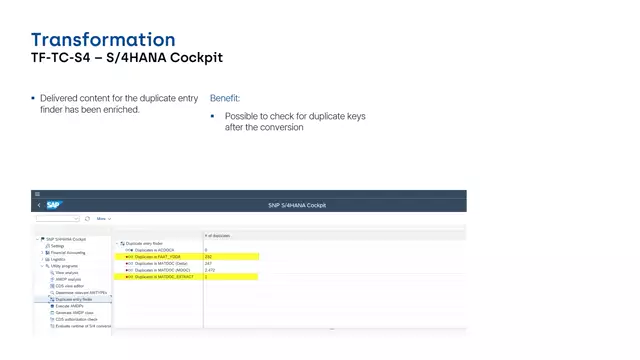
Task: Open View analysis utility
Action: coord(67,273)
